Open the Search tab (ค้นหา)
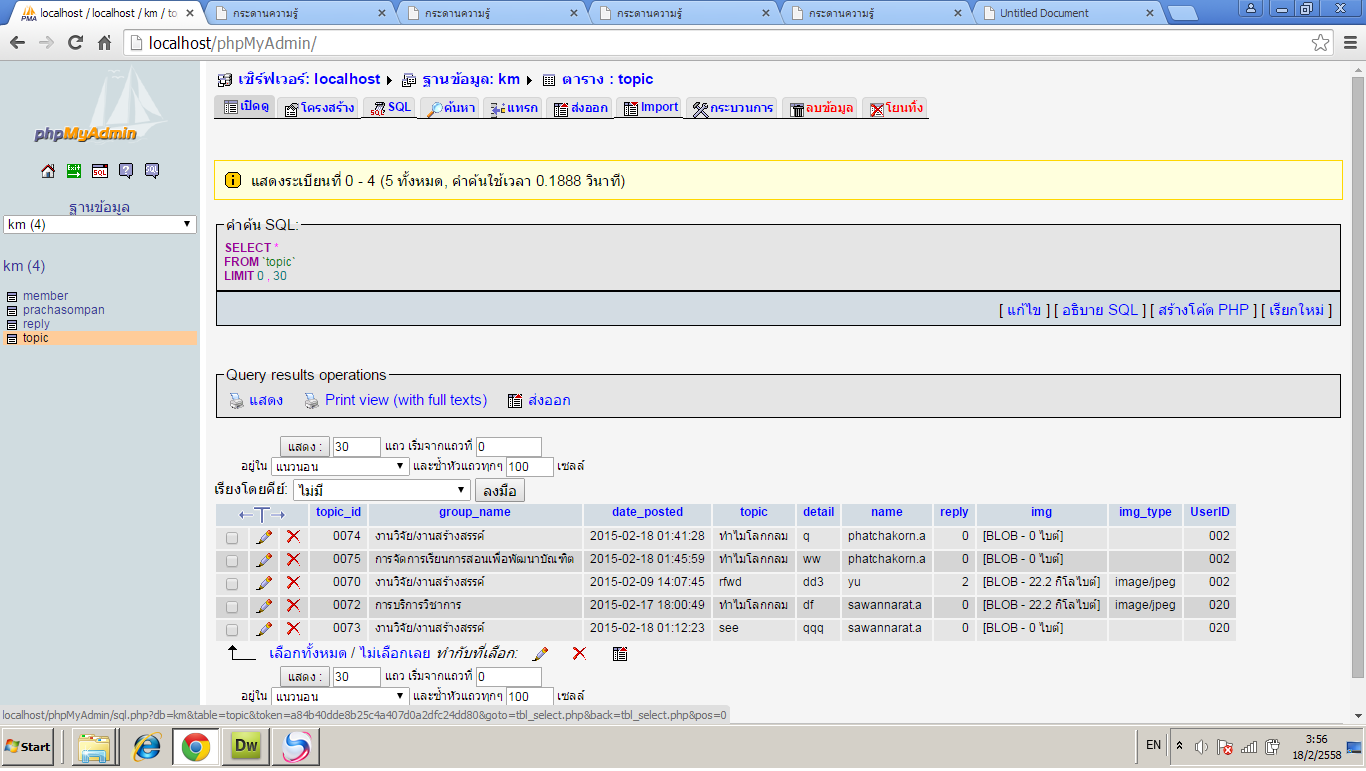Image resolution: width=1366 pixels, height=771 pixels. coord(451,108)
